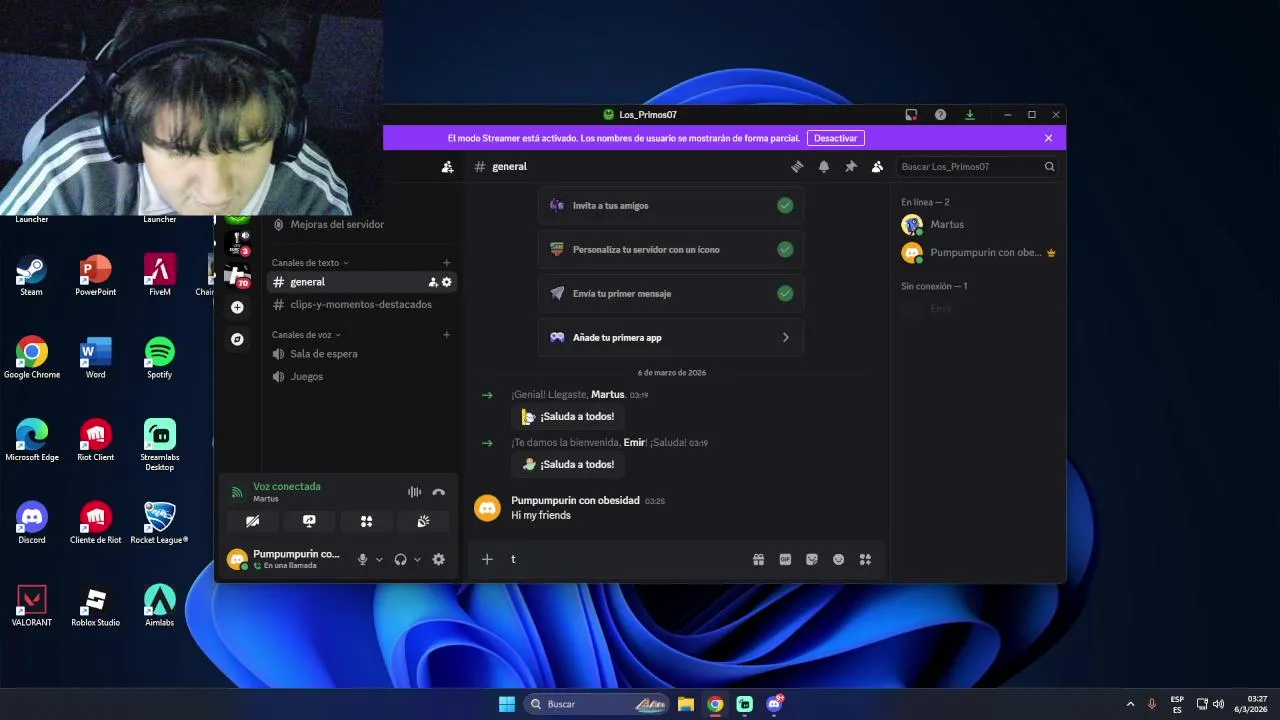Turn on camera in voice panel
The width and height of the screenshot is (1280, 720).
[252, 521]
